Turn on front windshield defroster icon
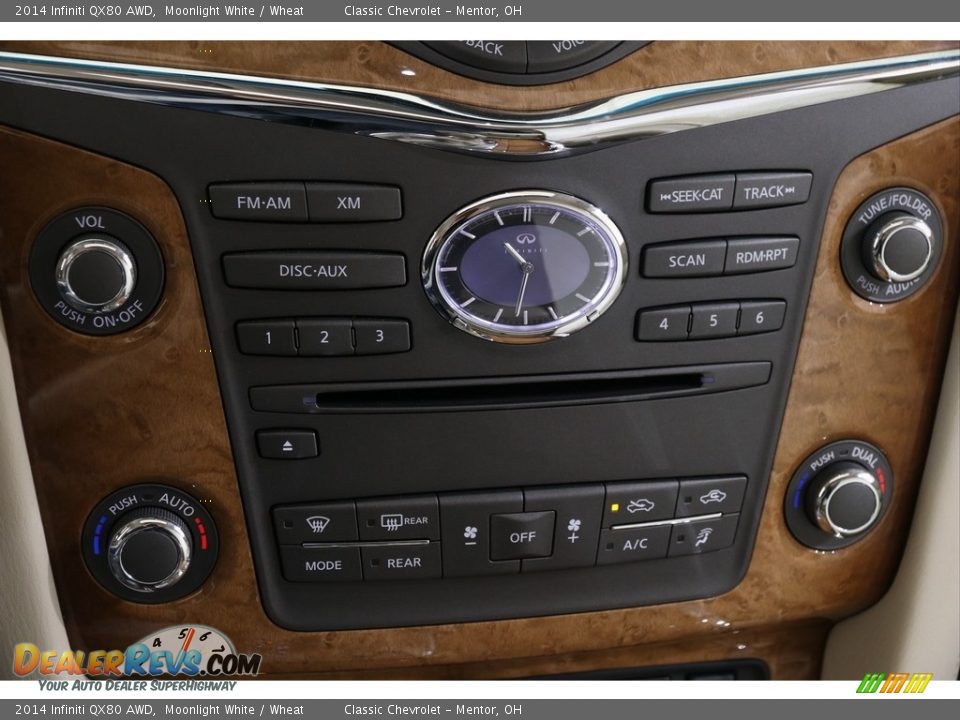The width and height of the screenshot is (960, 720). [316, 523]
